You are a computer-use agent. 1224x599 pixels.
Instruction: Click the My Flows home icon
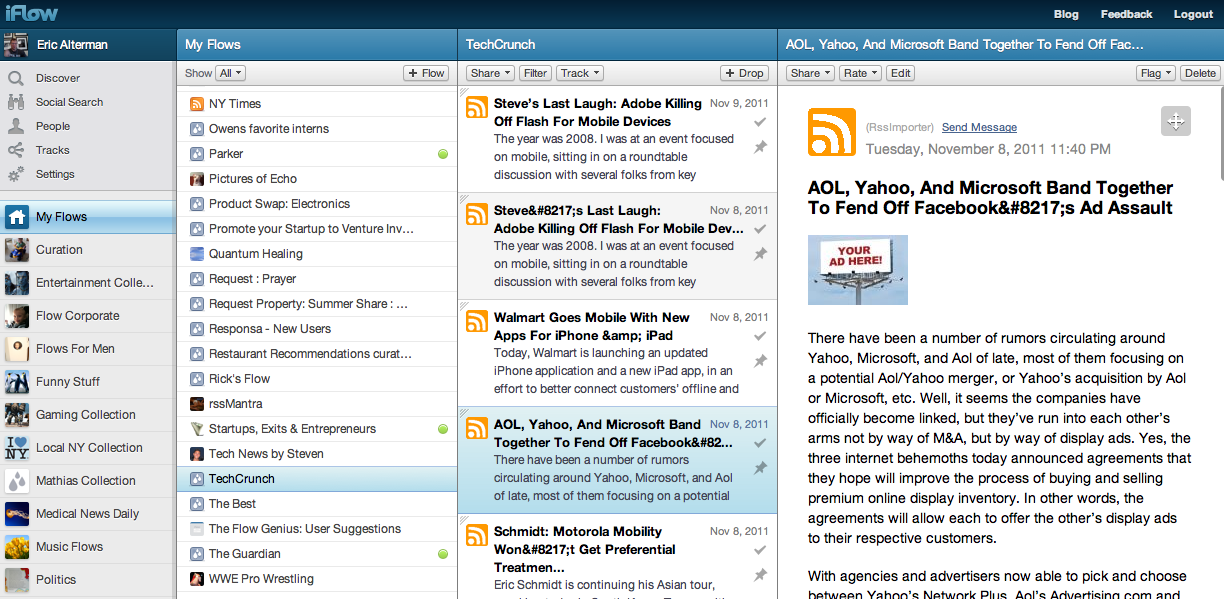(x=16, y=217)
